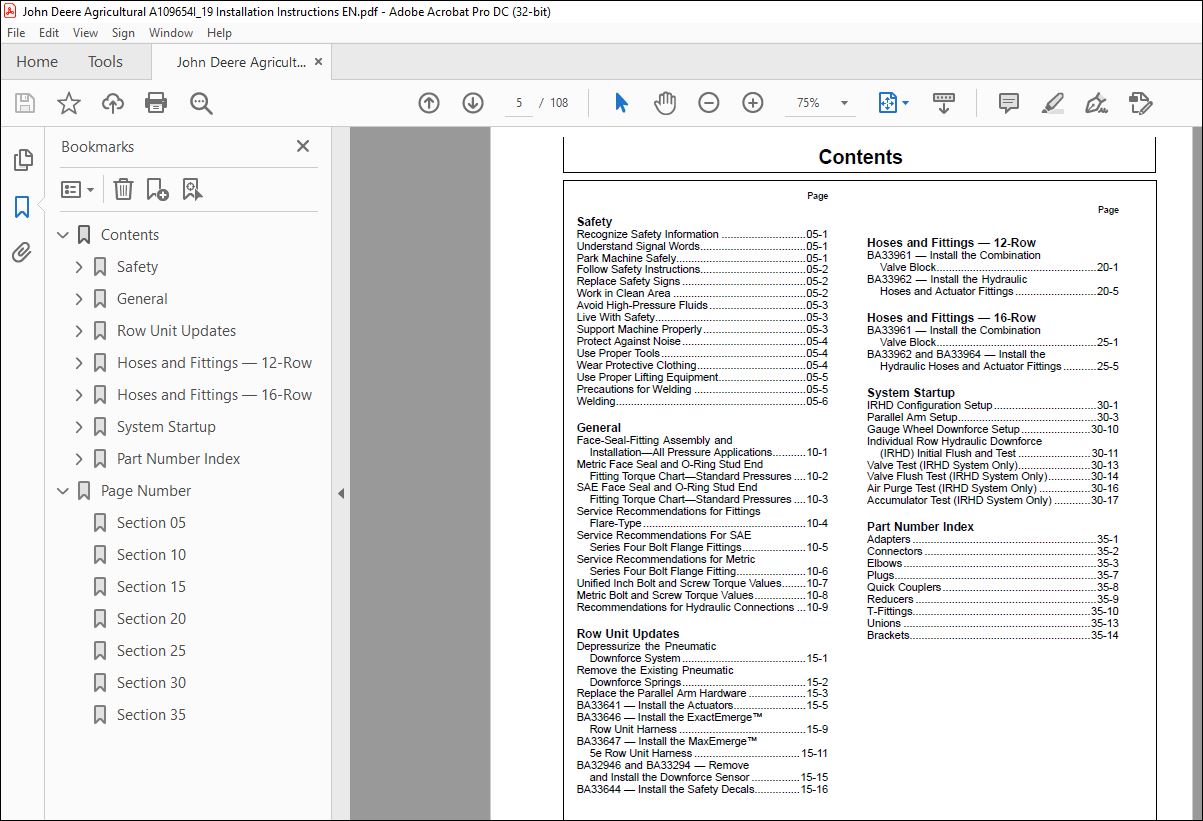Open the Edit menu
This screenshot has width=1203, height=821.
pyautogui.click(x=49, y=33)
